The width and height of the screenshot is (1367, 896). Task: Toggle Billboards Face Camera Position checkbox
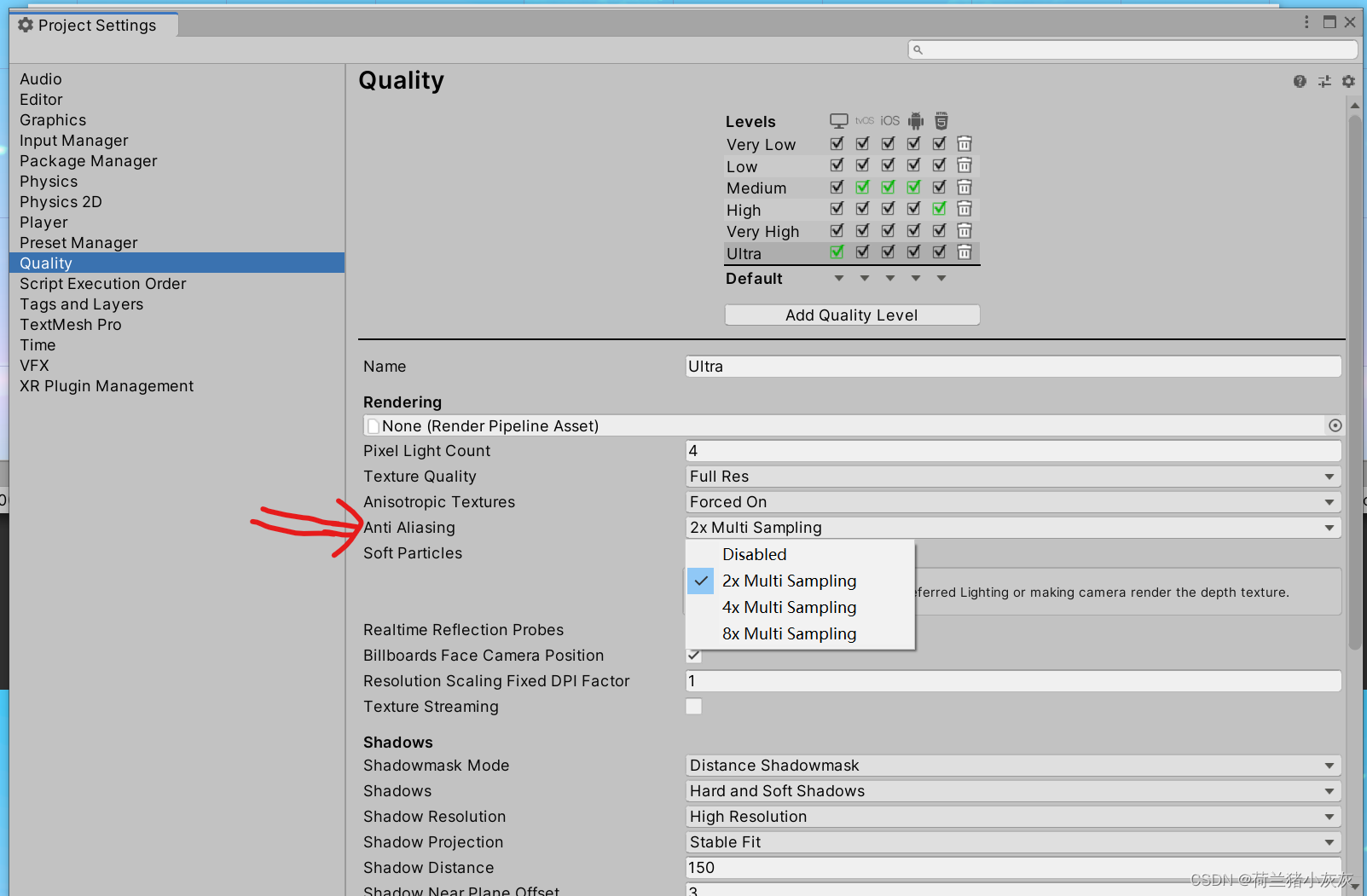coord(694,655)
